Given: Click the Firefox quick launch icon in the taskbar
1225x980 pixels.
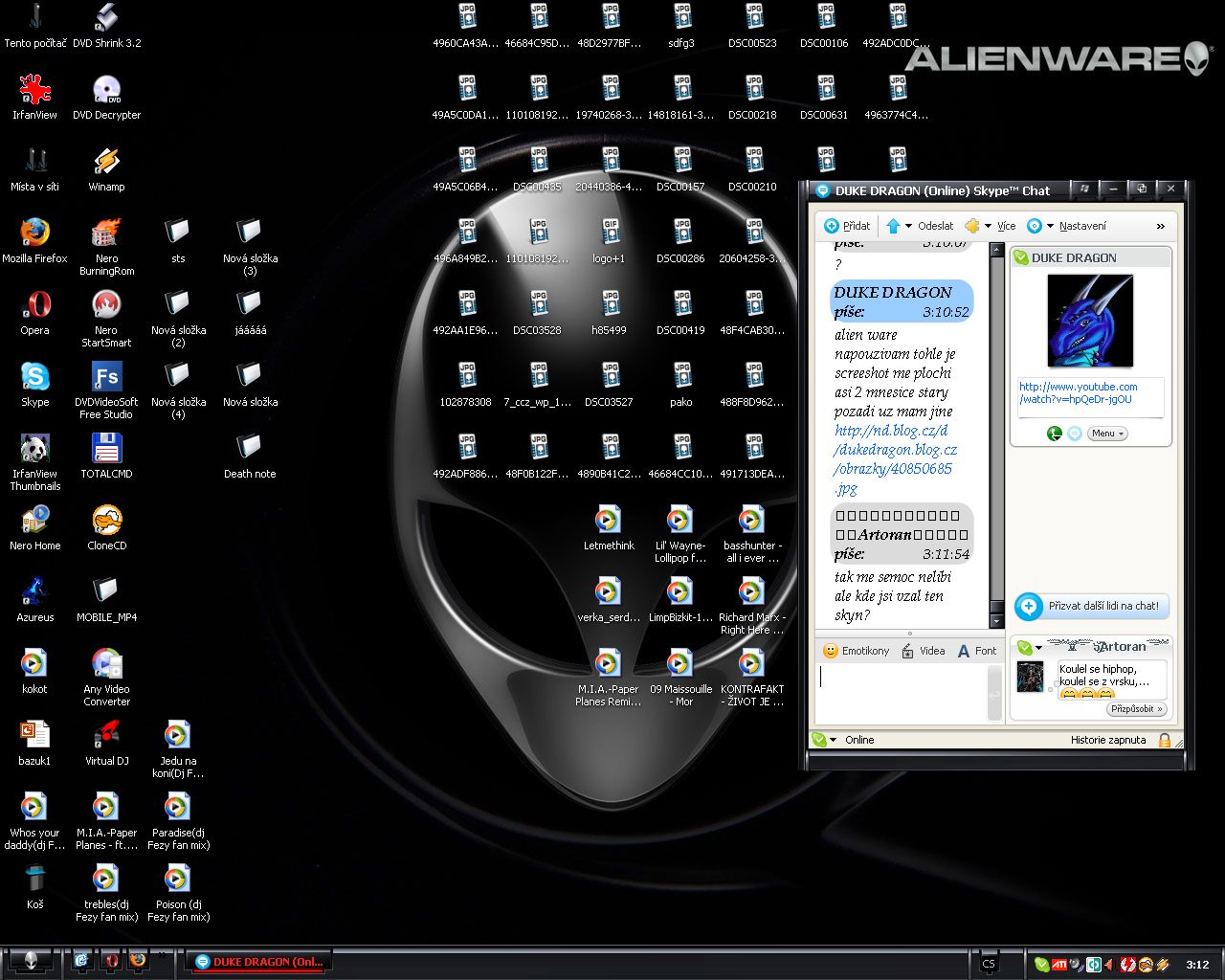Looking at the screenshot, I should coord(137,959).
